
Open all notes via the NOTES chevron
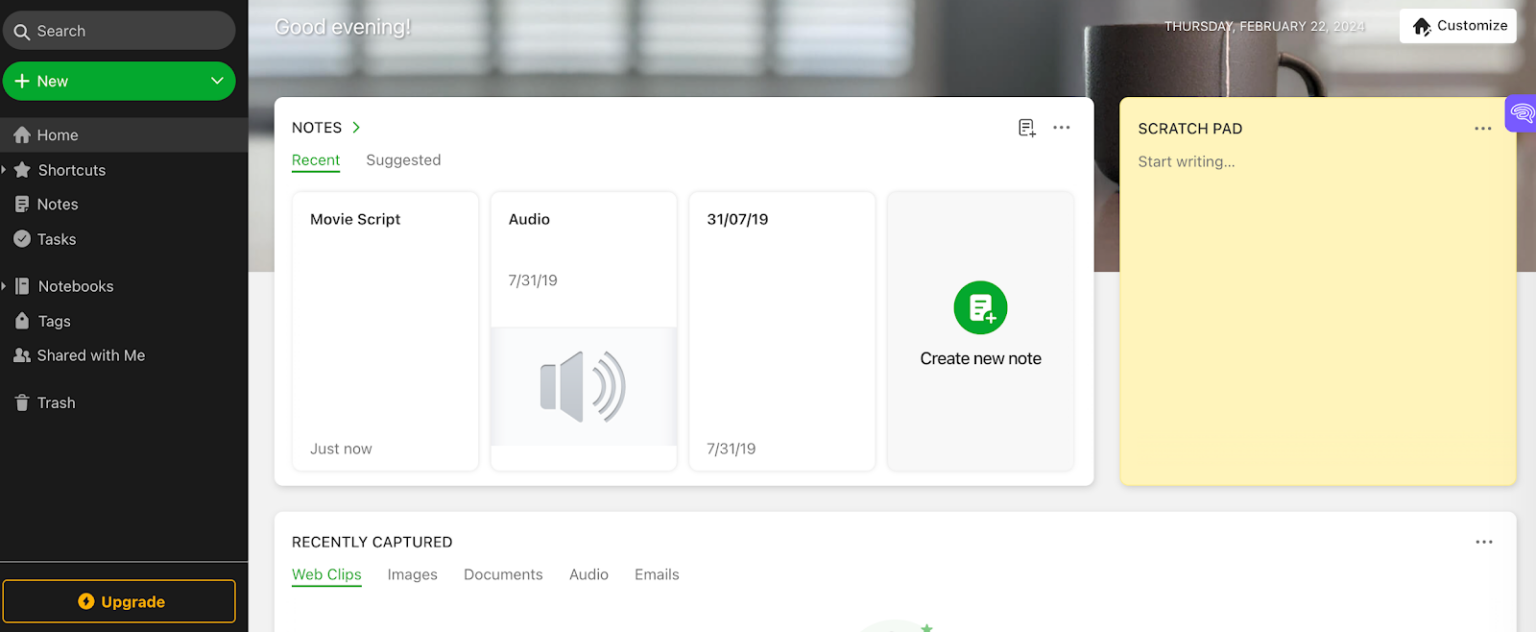coord(354,127)
